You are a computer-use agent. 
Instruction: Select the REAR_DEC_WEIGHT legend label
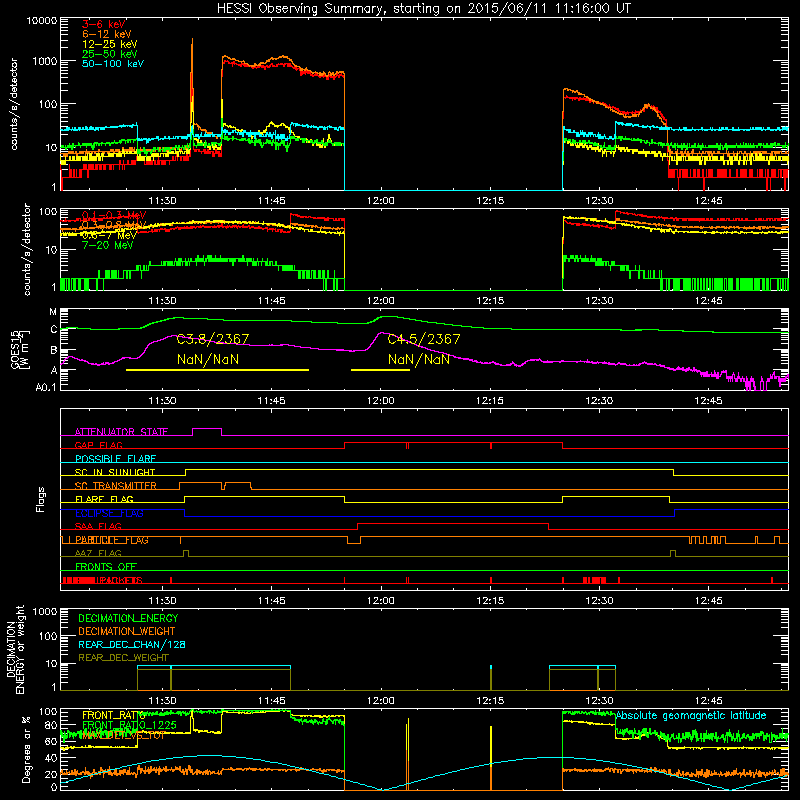click(x=123, y=658)
